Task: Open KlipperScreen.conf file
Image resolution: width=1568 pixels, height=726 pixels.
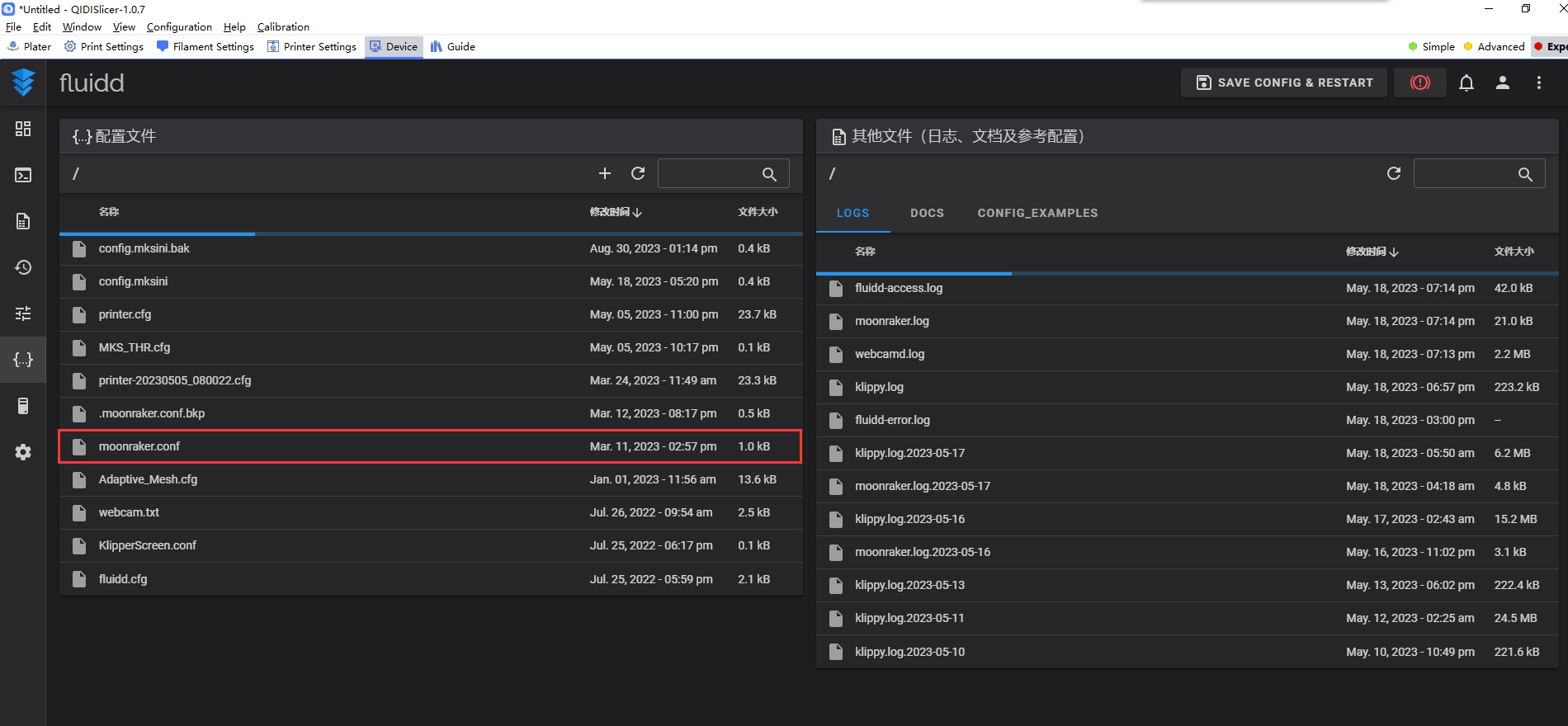Action: (431, 545)
